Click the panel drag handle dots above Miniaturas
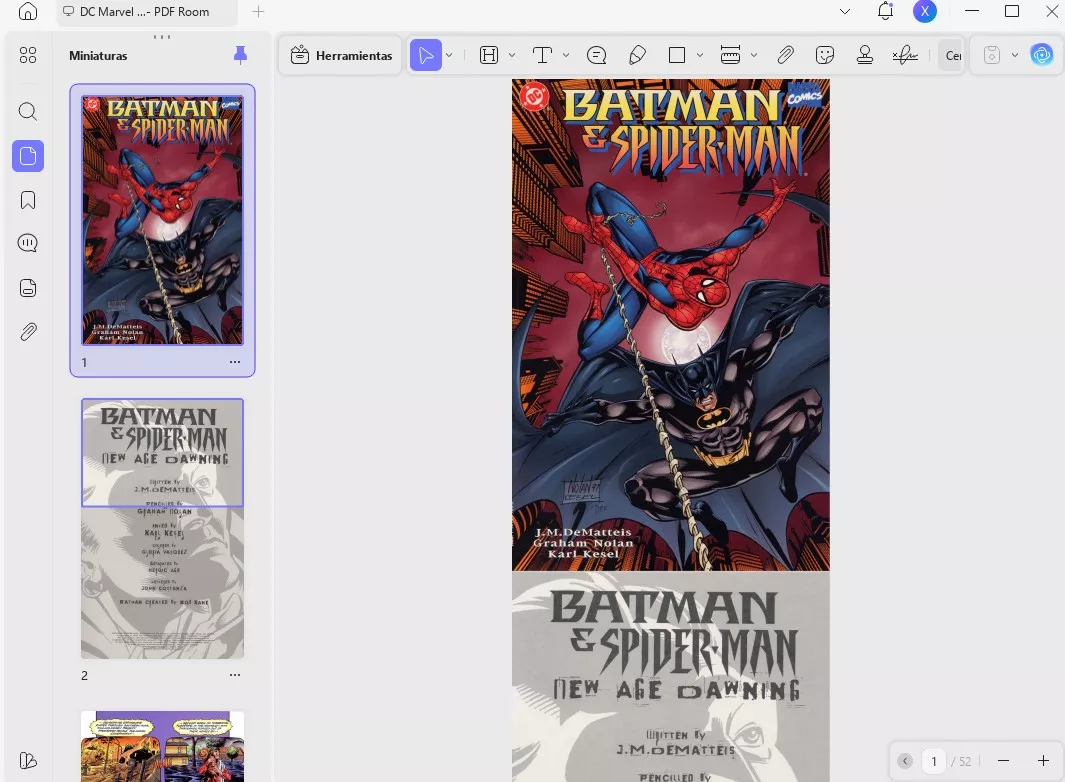Viewport: 1065px width, 782px height. pos(162,36)
